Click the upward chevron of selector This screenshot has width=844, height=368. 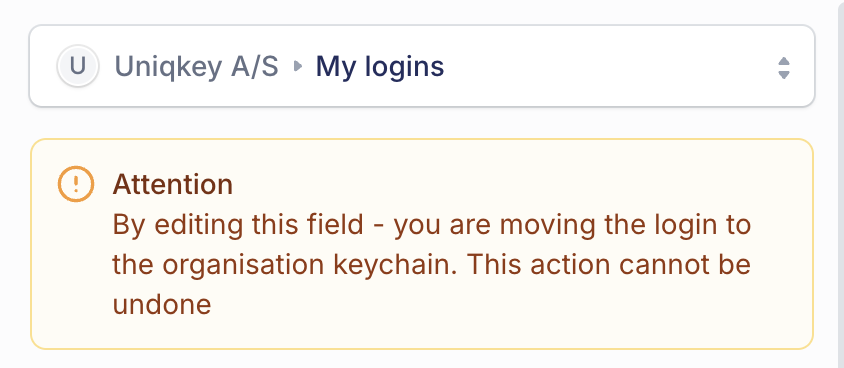click(x=784, y=61)
